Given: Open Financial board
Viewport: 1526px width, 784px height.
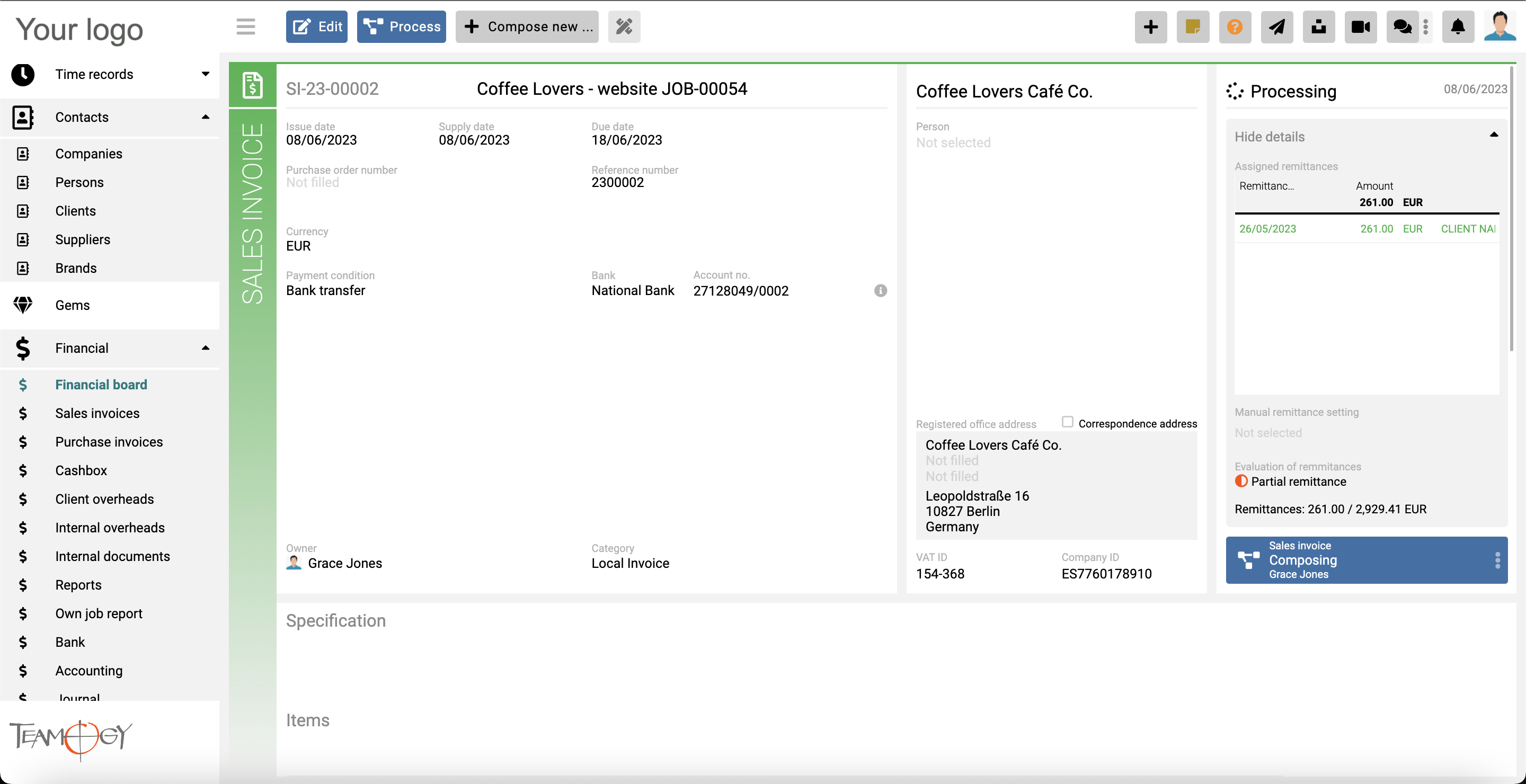Looking at the screenshot, I should (101, 385).
